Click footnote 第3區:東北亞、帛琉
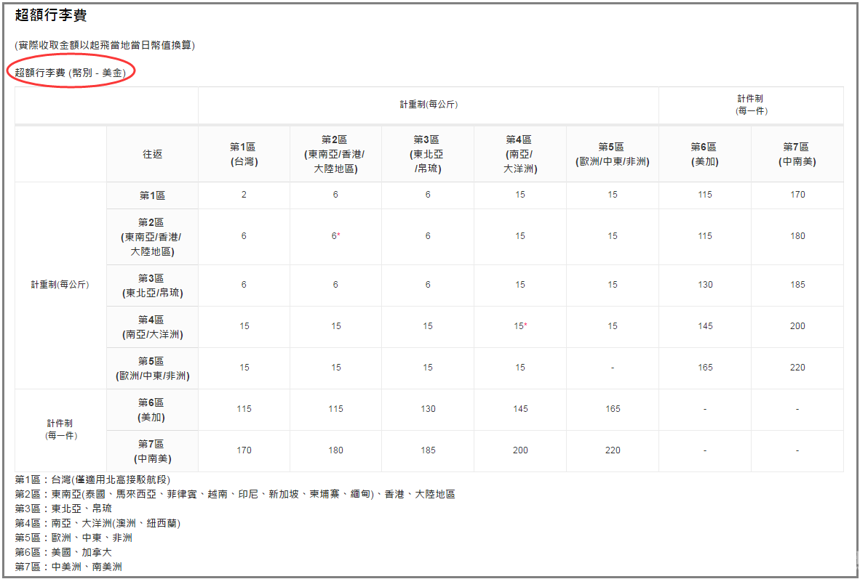Image resolution: width=860 pixels, height=579 pixels. coord(63,509)
